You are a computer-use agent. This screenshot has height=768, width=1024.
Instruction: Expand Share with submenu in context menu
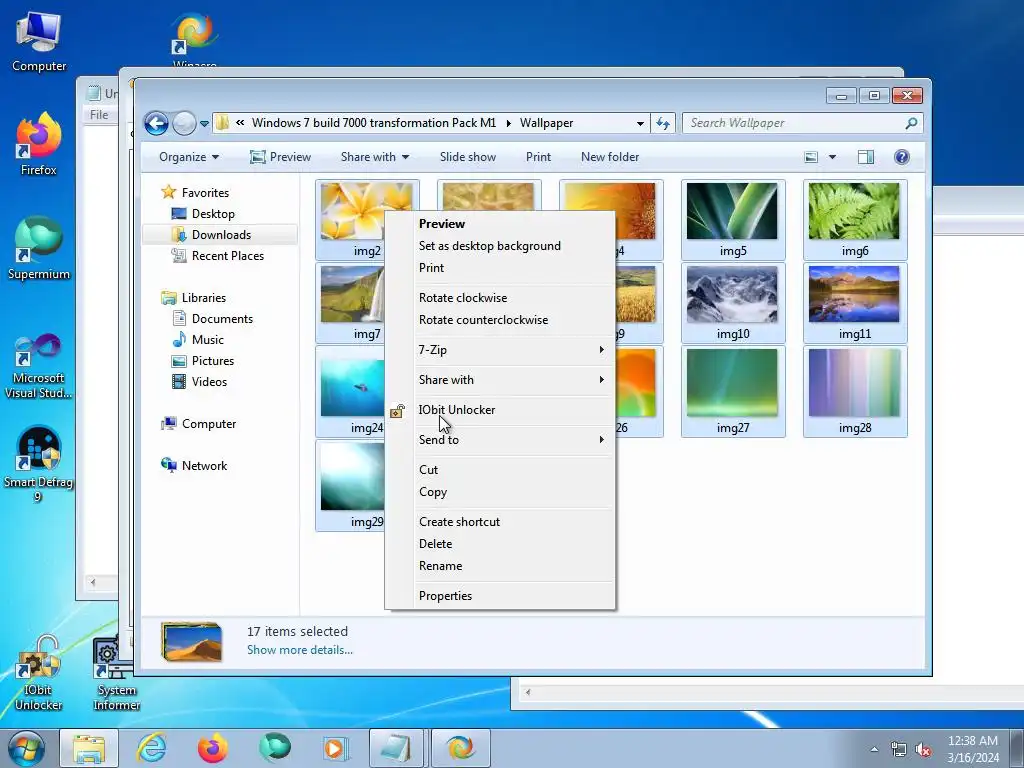tap(500, 380)
